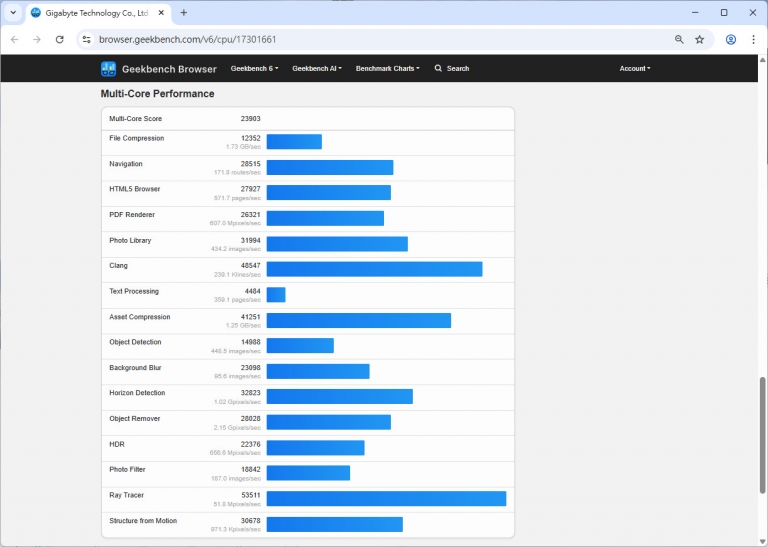
Task: Click the Geekbench Browser logo icon
Action: tap(108, 69)
